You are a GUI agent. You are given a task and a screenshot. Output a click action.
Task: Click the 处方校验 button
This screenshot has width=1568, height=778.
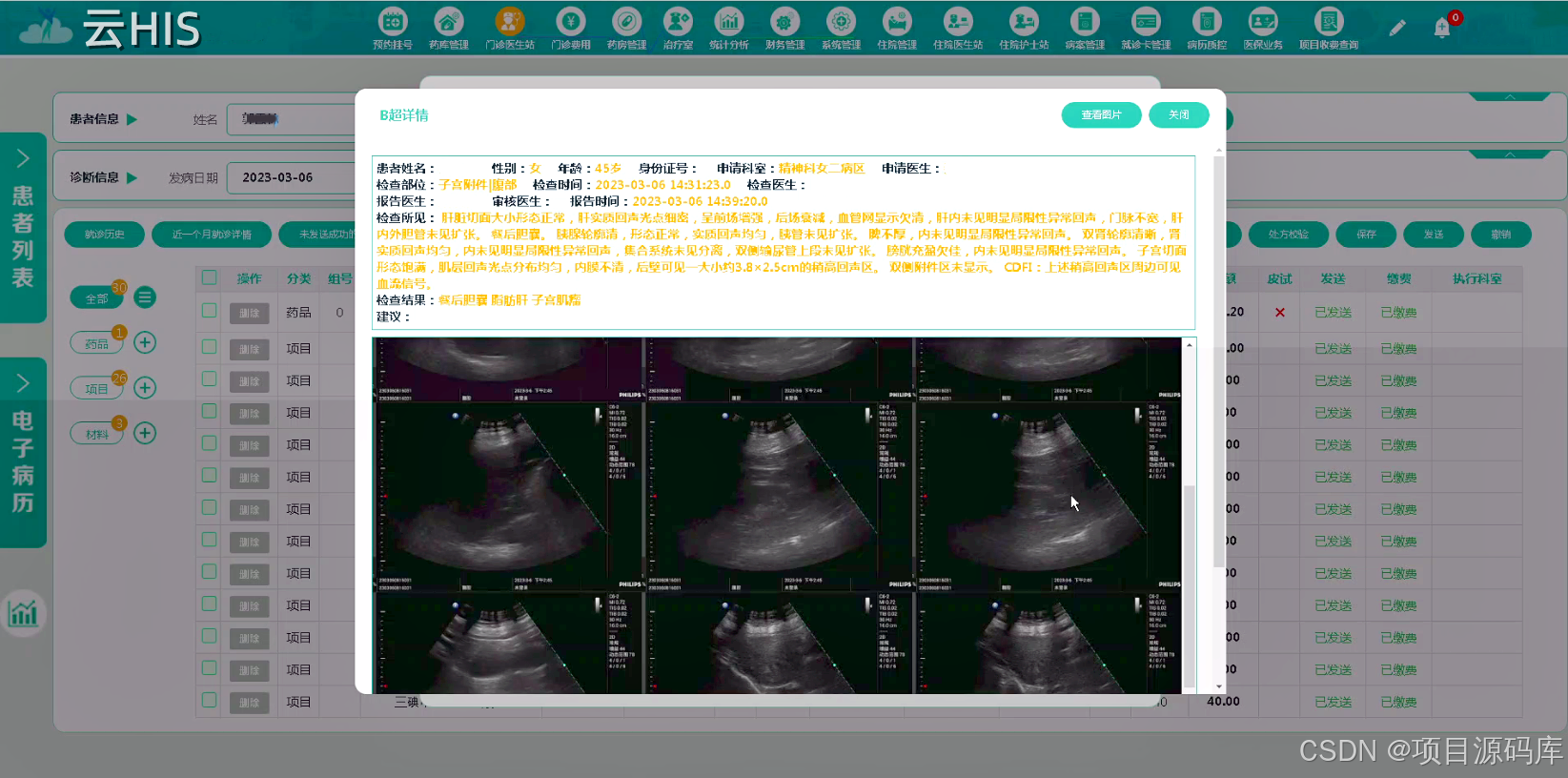1288,235
